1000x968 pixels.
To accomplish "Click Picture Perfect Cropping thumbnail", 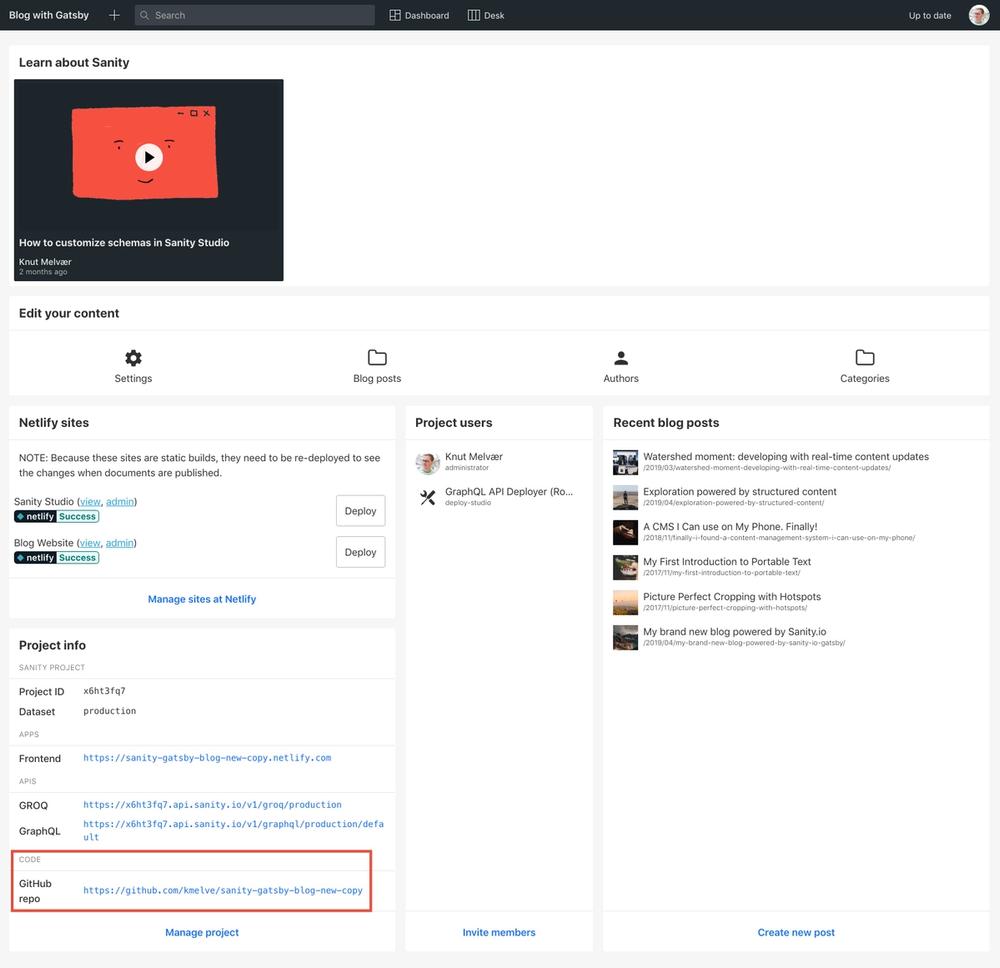I will pos(625,603).
